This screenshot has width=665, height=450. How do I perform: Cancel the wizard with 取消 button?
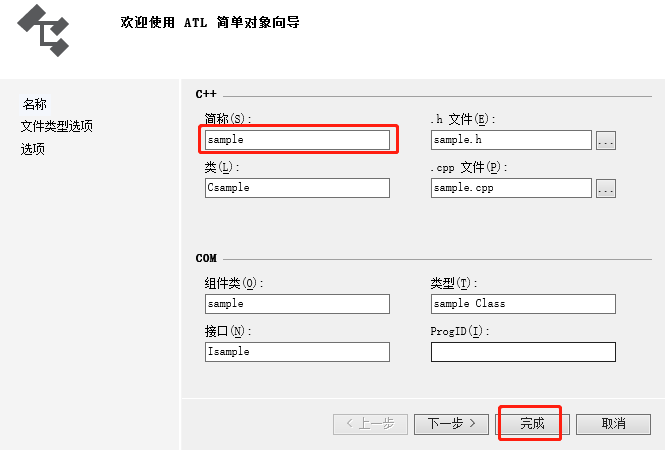point(613,424)
